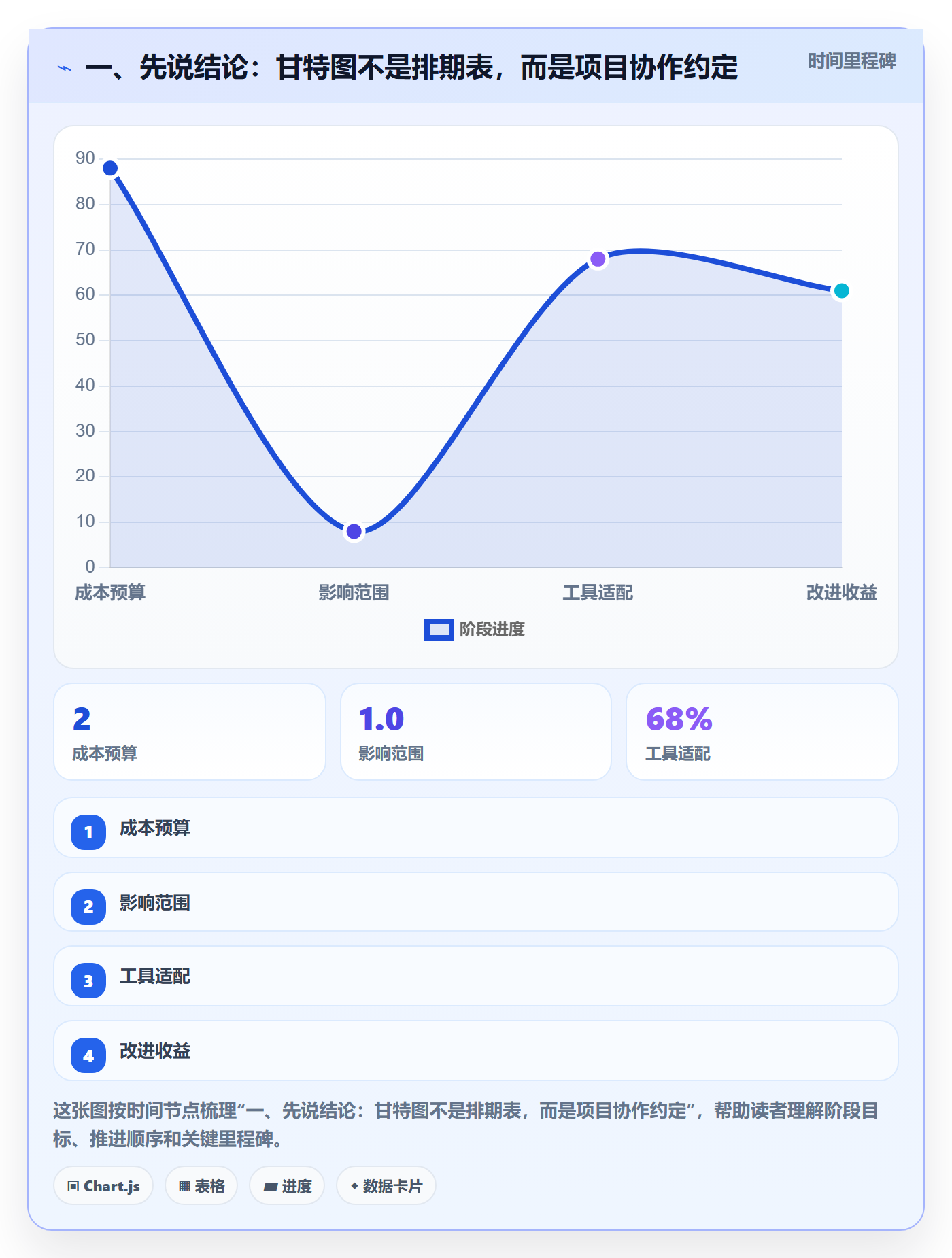Image resolution: width=952 pixels, height=1258 pixels.
Task: Click the 工具适配 x-axis label
Action: pos(598,593)
